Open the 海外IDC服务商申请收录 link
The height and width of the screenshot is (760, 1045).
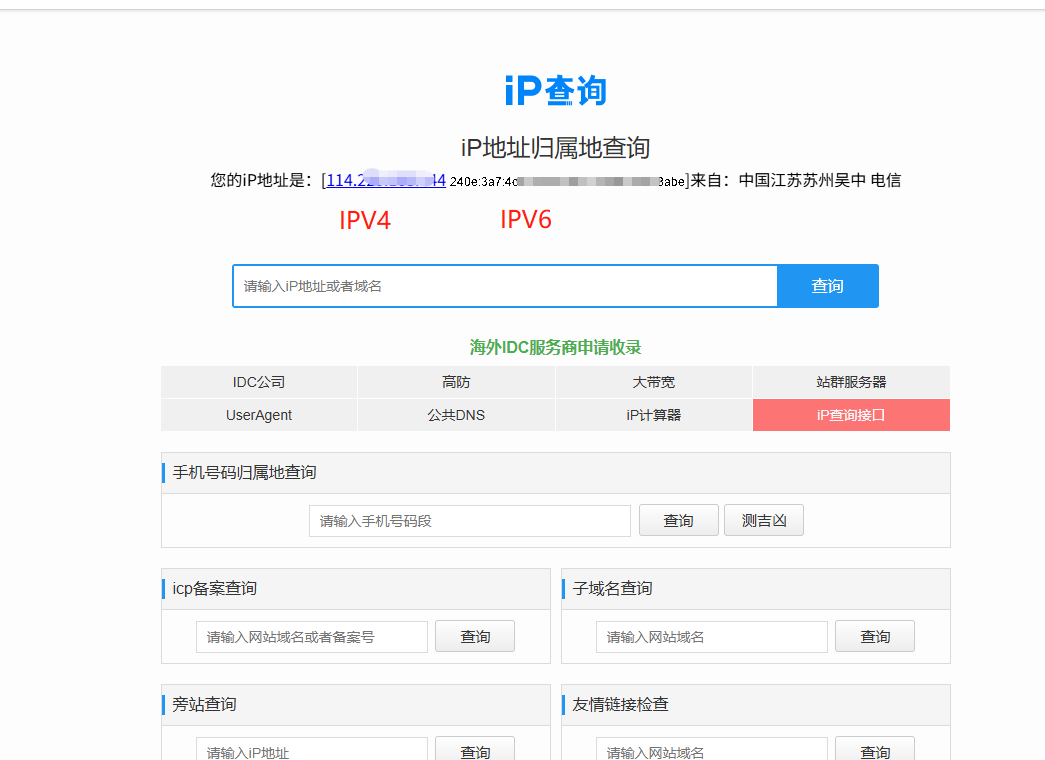[x=553, y=346]
